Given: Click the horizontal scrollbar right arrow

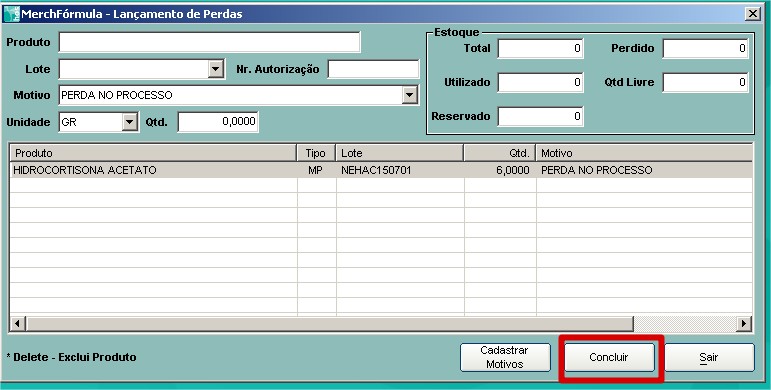Looking at the screenshot, I should point(744,324).
